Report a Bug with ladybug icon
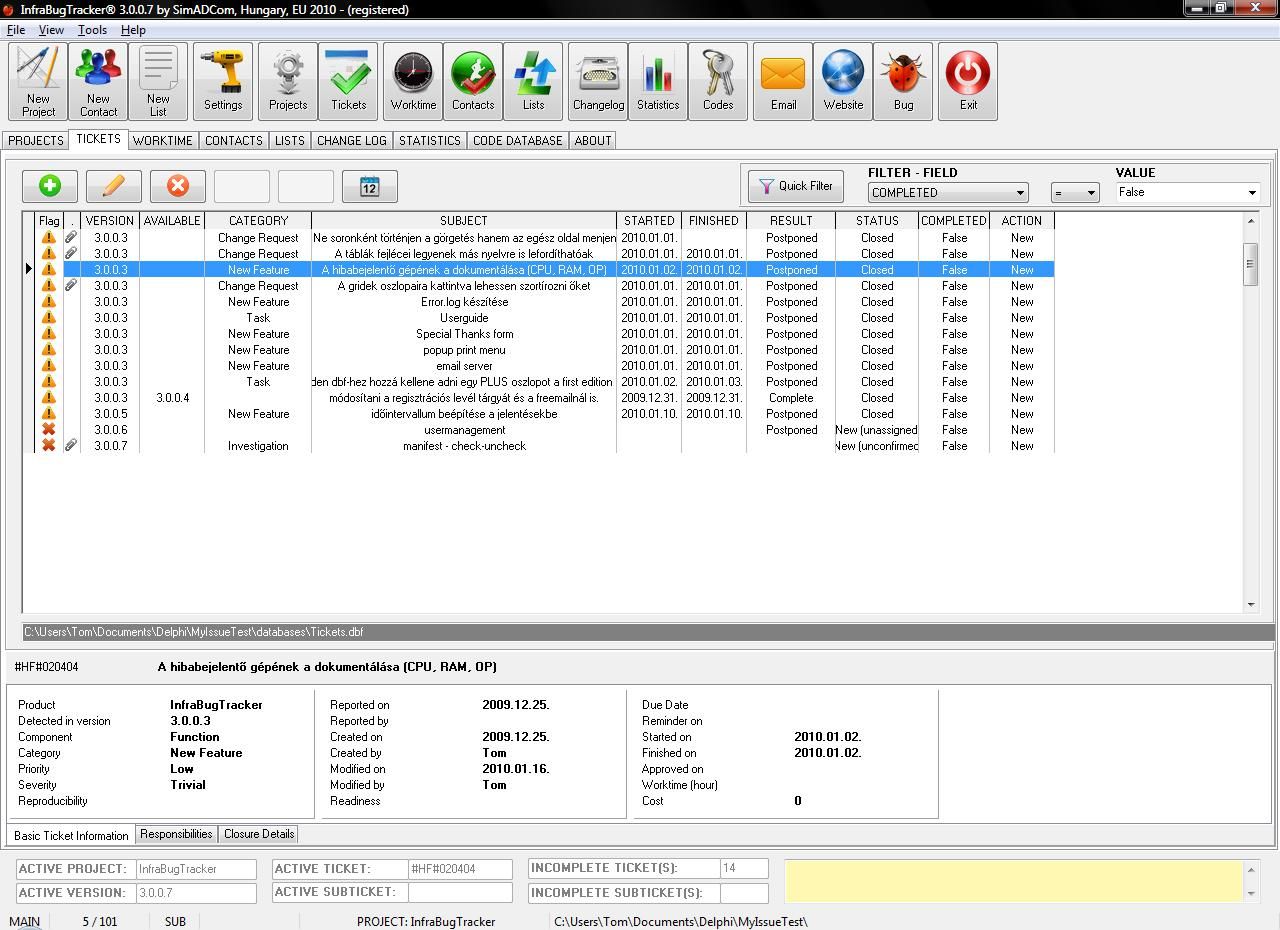Screen dimensions: 1280x930 click(903, 82)
